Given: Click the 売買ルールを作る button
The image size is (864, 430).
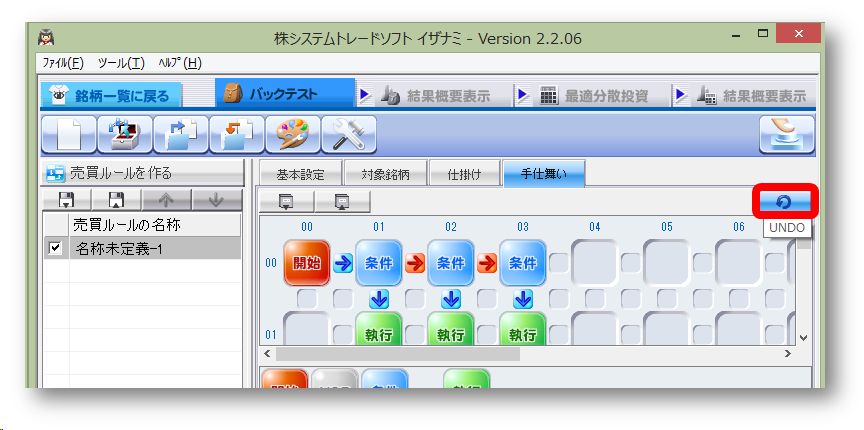Looking at the screenshot, I should pyautogui.click(x=143, y=173).
